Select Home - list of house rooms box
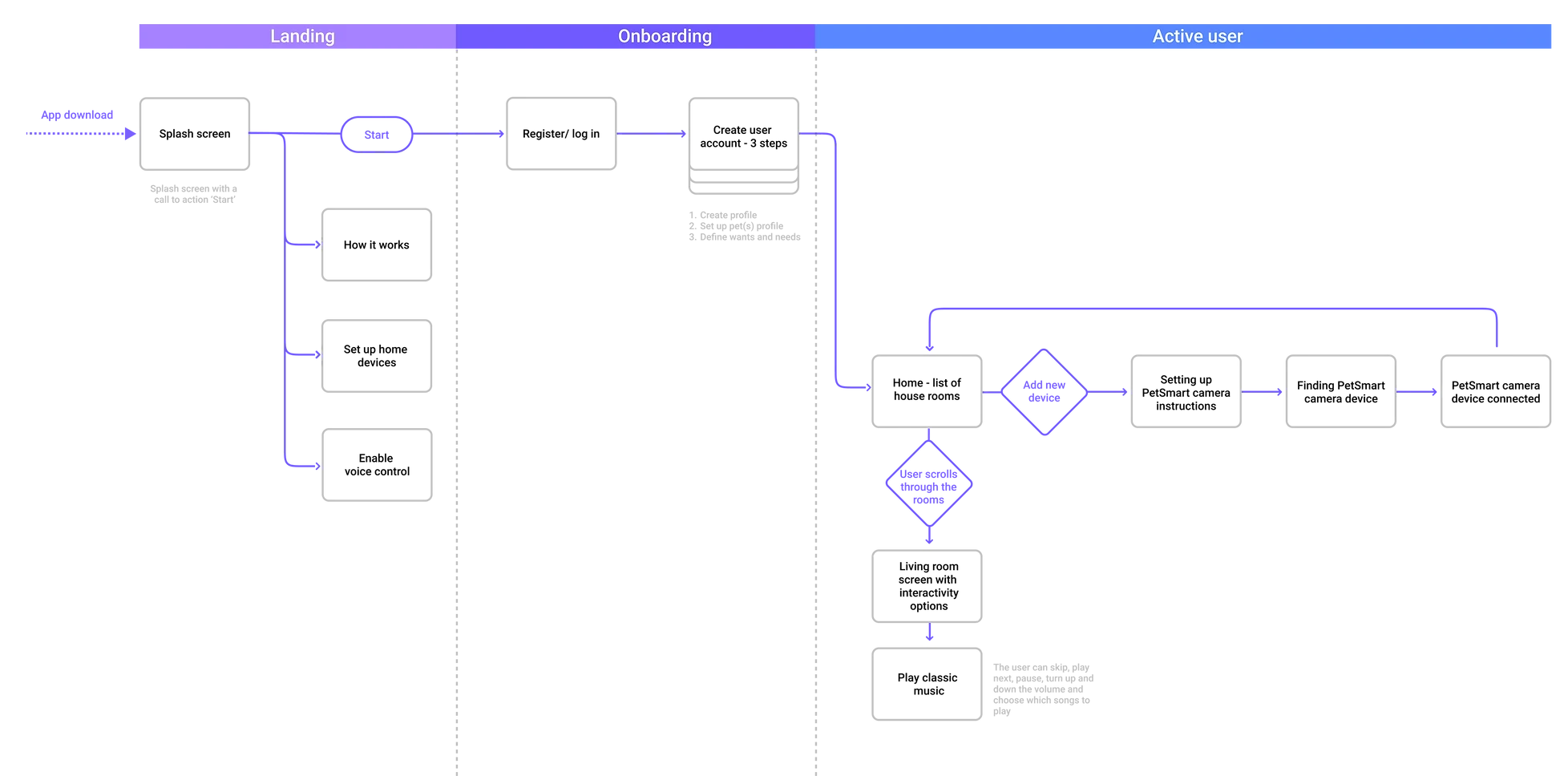This screenshot has width=1568, height=776. point(927,391)
